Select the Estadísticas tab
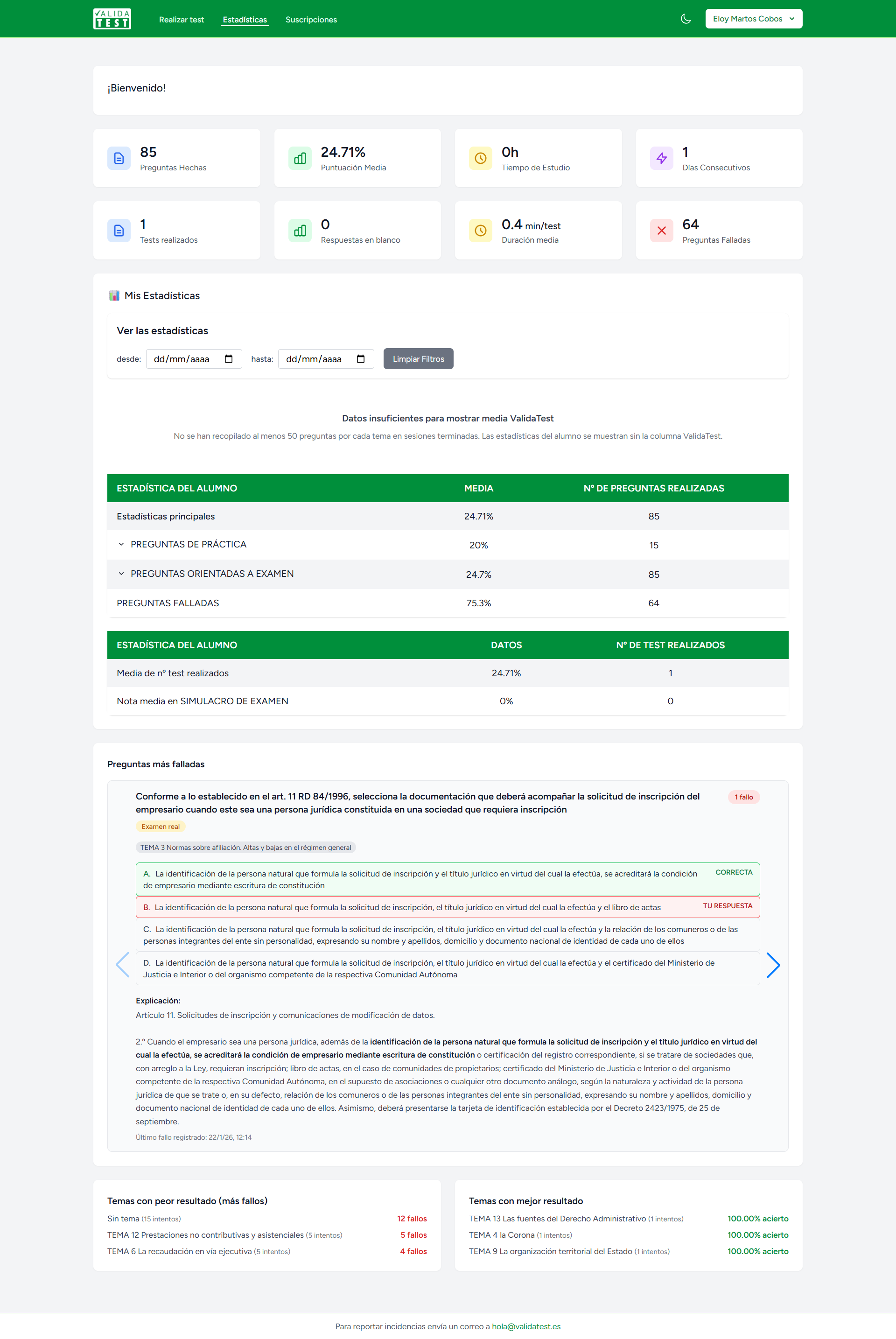 coord(245,20)
